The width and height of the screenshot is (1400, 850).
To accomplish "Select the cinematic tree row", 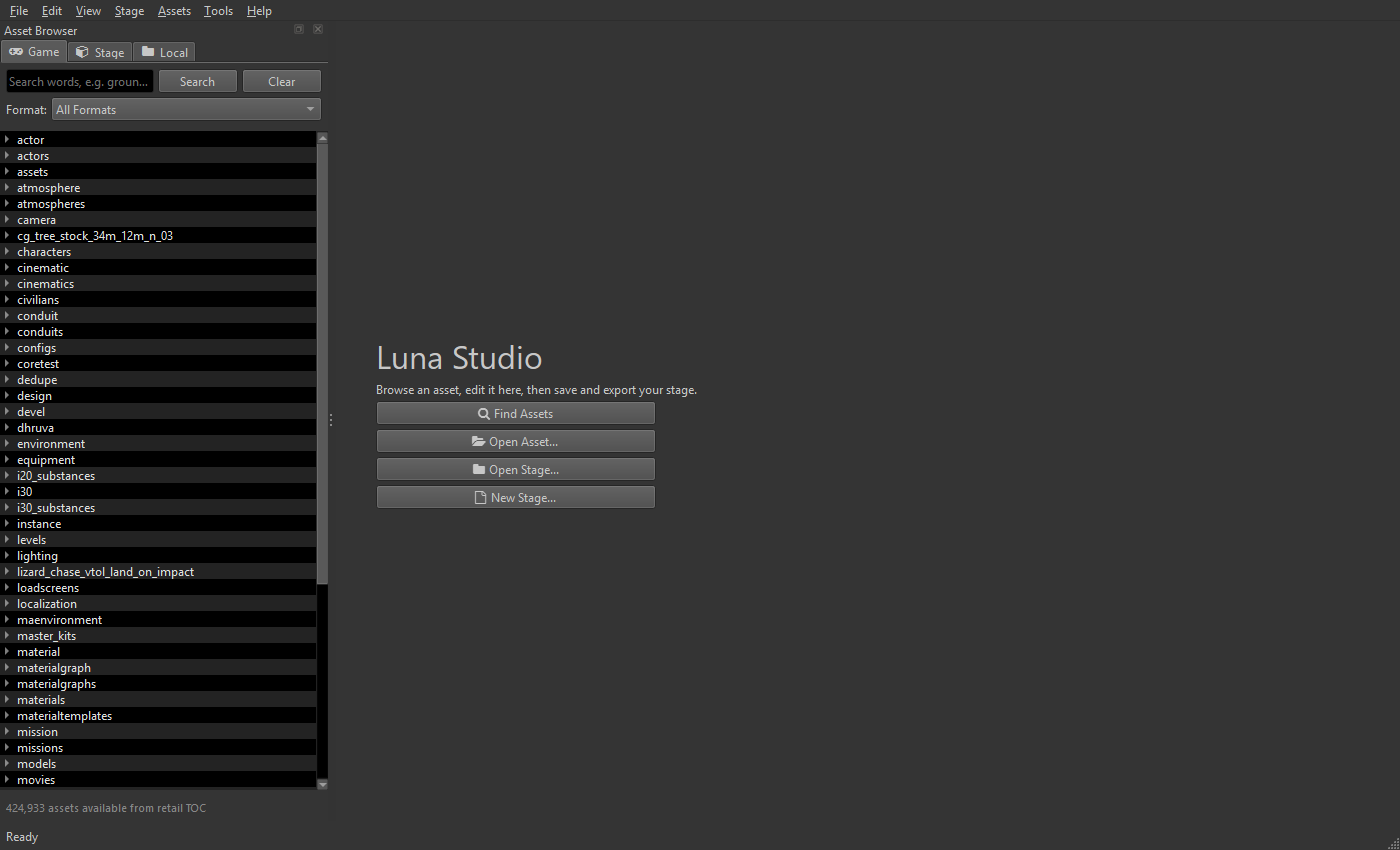I will (x=158, y=268).
